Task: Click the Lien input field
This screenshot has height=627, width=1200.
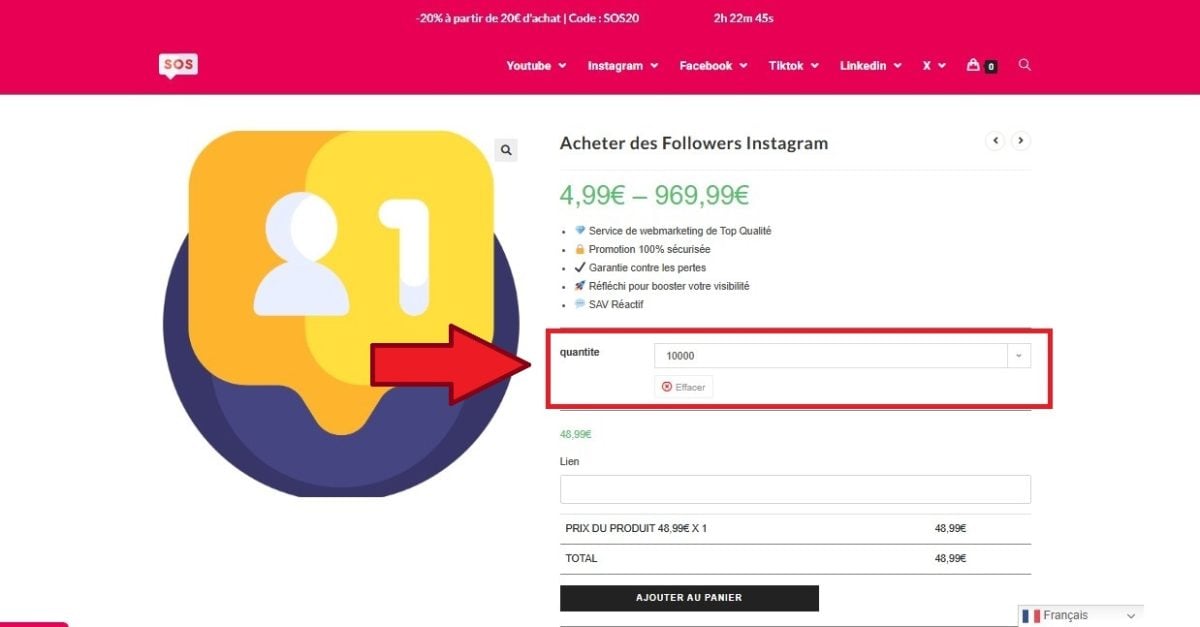Action: pyautogui.click(x=795, y=490)
